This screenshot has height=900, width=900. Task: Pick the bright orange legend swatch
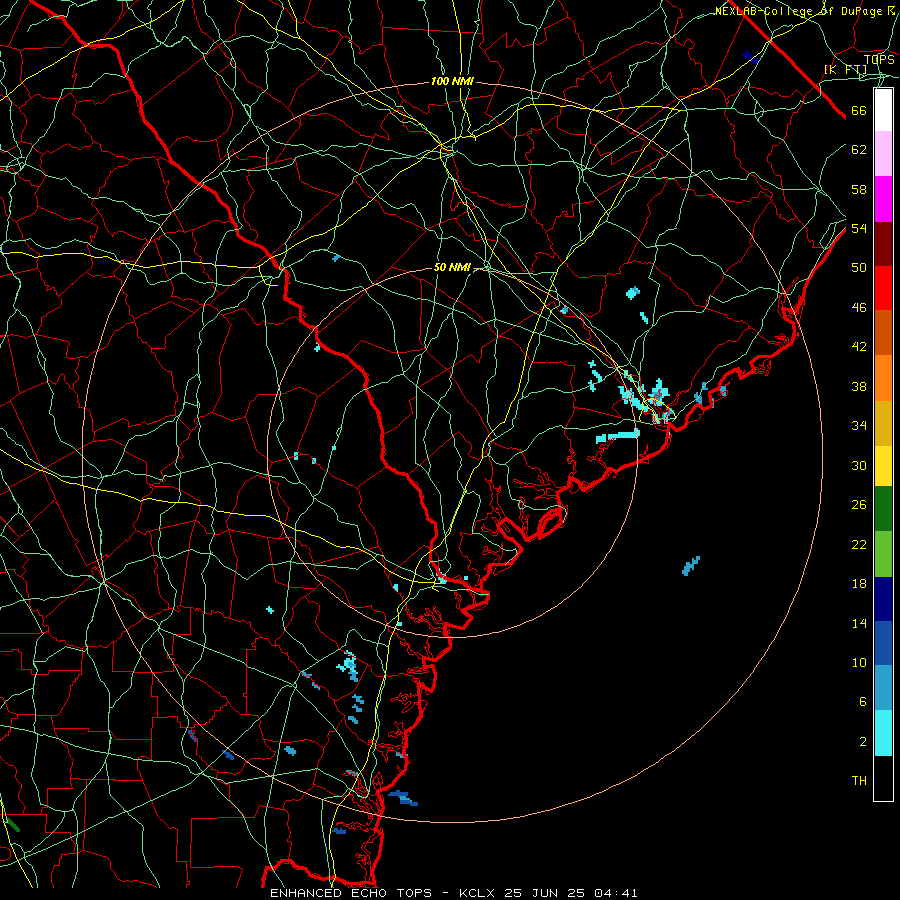(x=883, y=378)
